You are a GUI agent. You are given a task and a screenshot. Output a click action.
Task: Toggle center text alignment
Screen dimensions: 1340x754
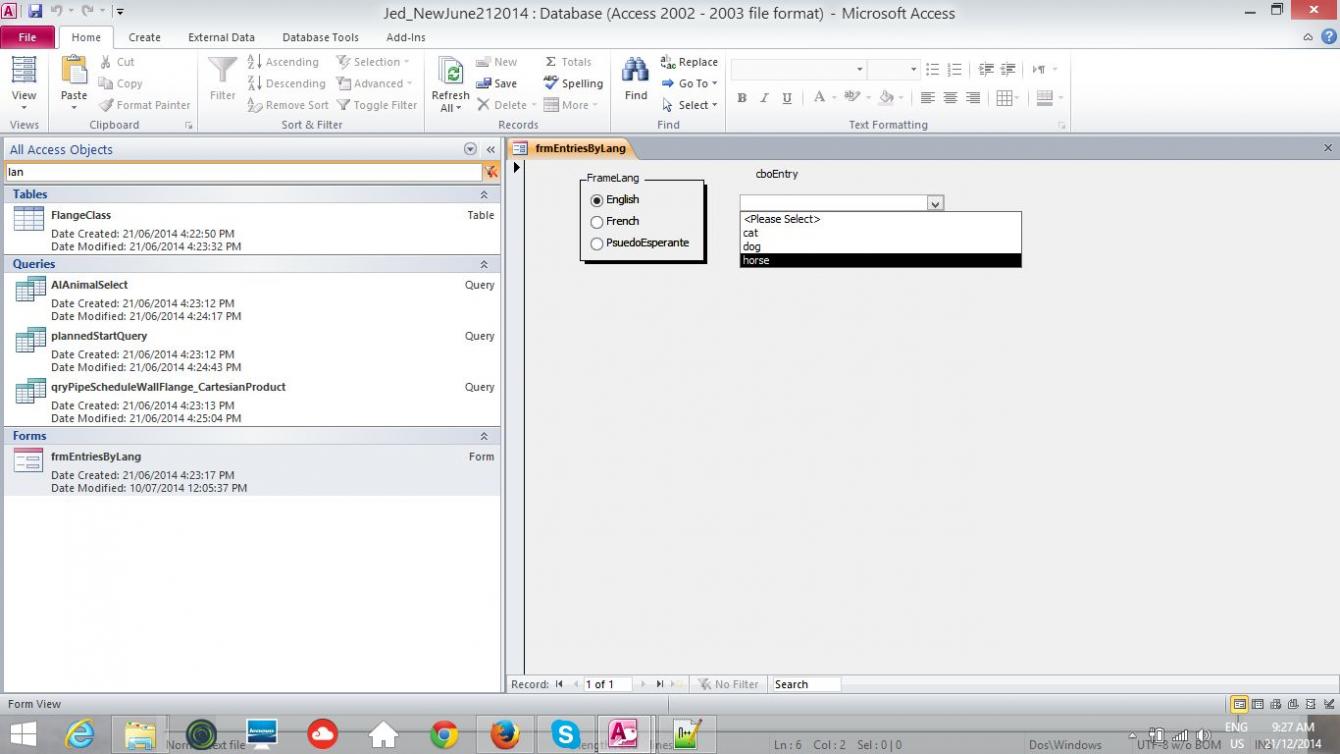coord(950,98)
